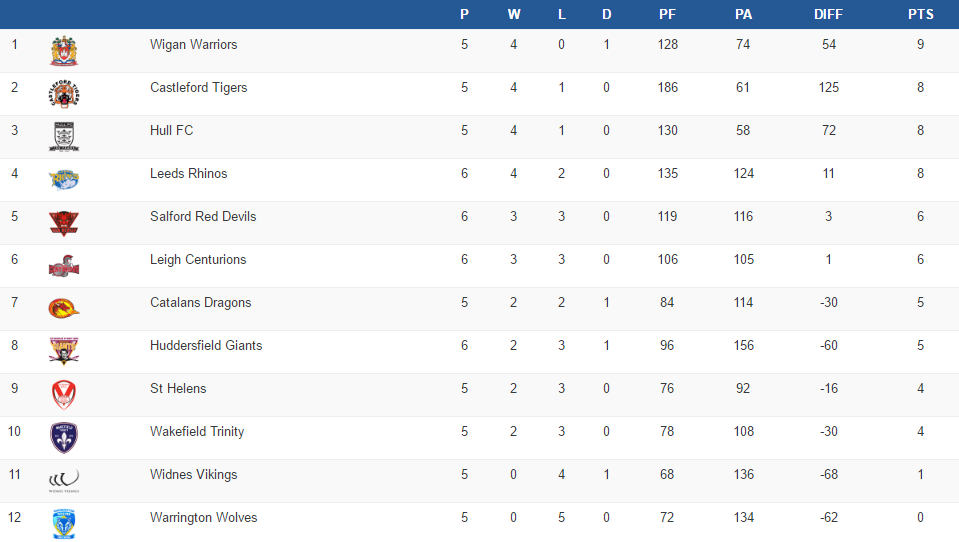
Task: Click the Leigh Centurions team badge
Action: point(64,266)
